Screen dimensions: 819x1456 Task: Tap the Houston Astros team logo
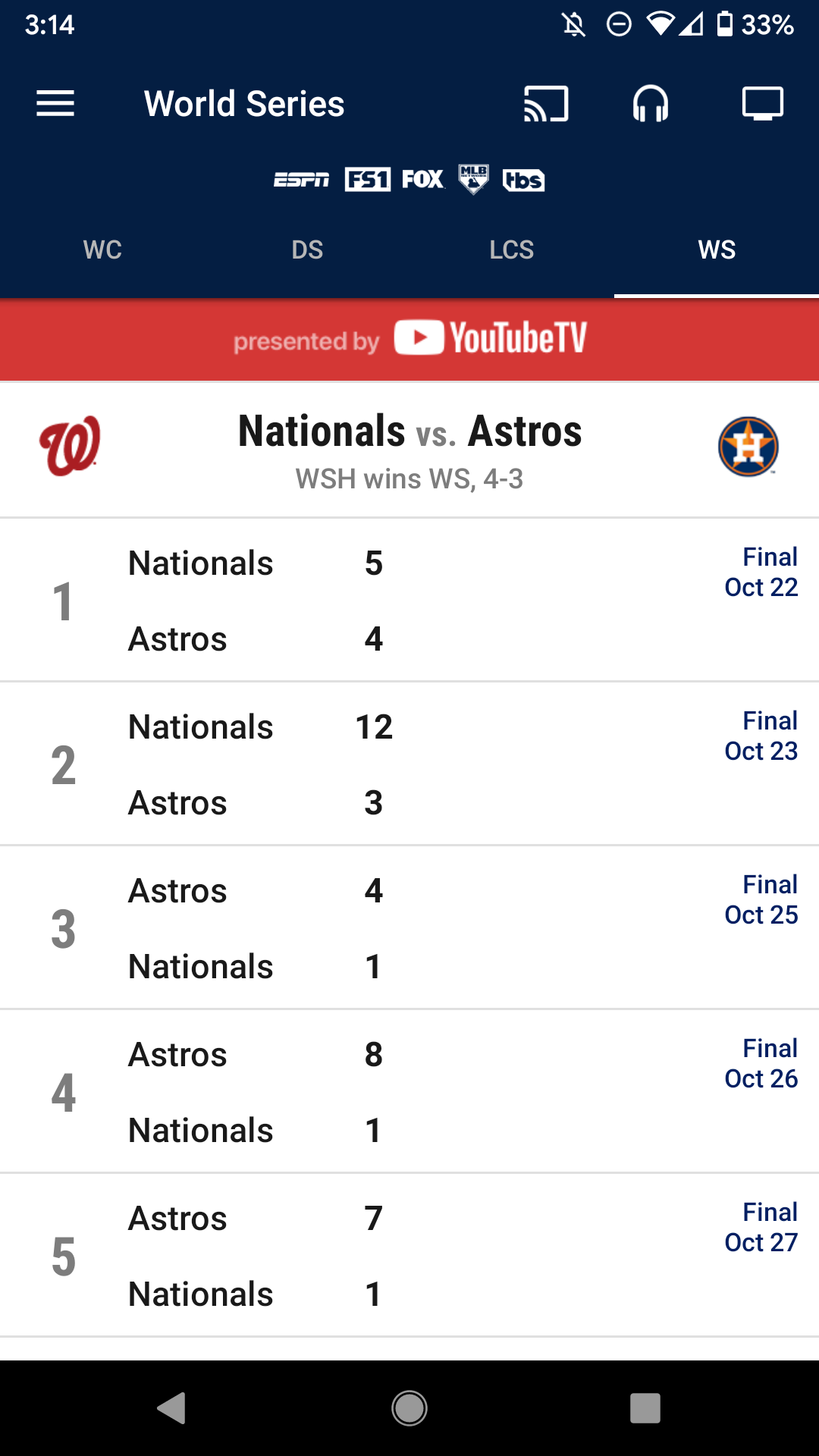pyautogui.click(x=748, y=447)
